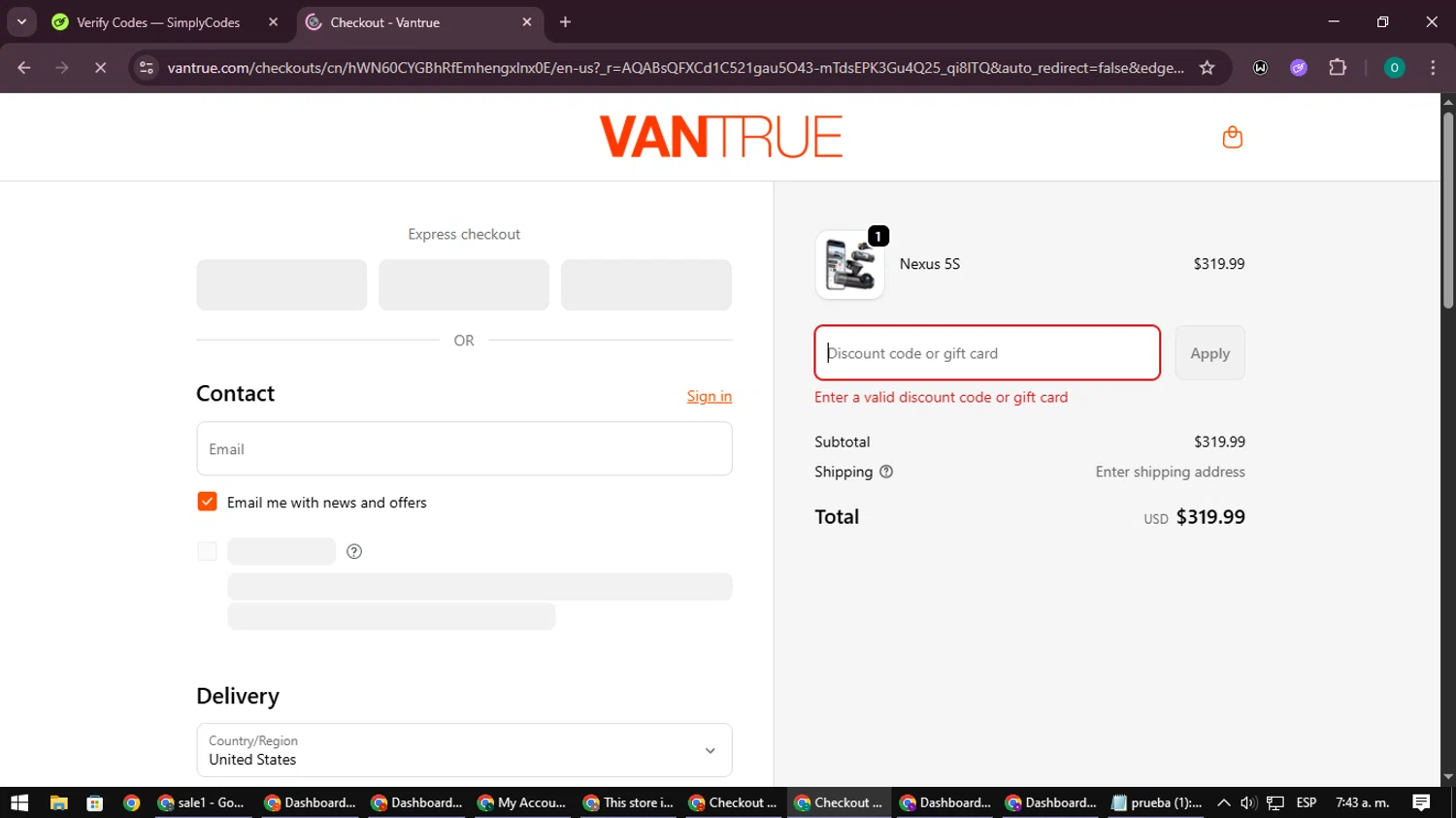Open the Microsoft Store taskbar icon

point(94,802)
